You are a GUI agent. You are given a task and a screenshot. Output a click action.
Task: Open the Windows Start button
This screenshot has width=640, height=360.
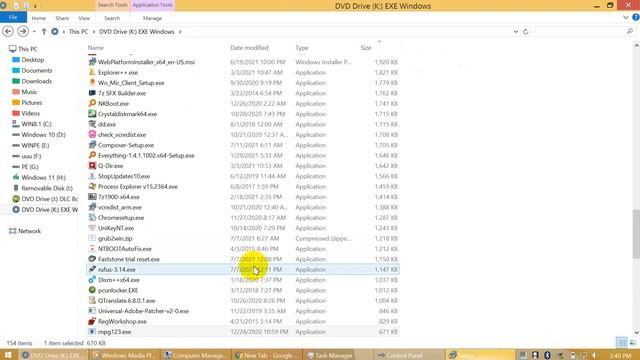pyautogui.click(x=8, y=355)
